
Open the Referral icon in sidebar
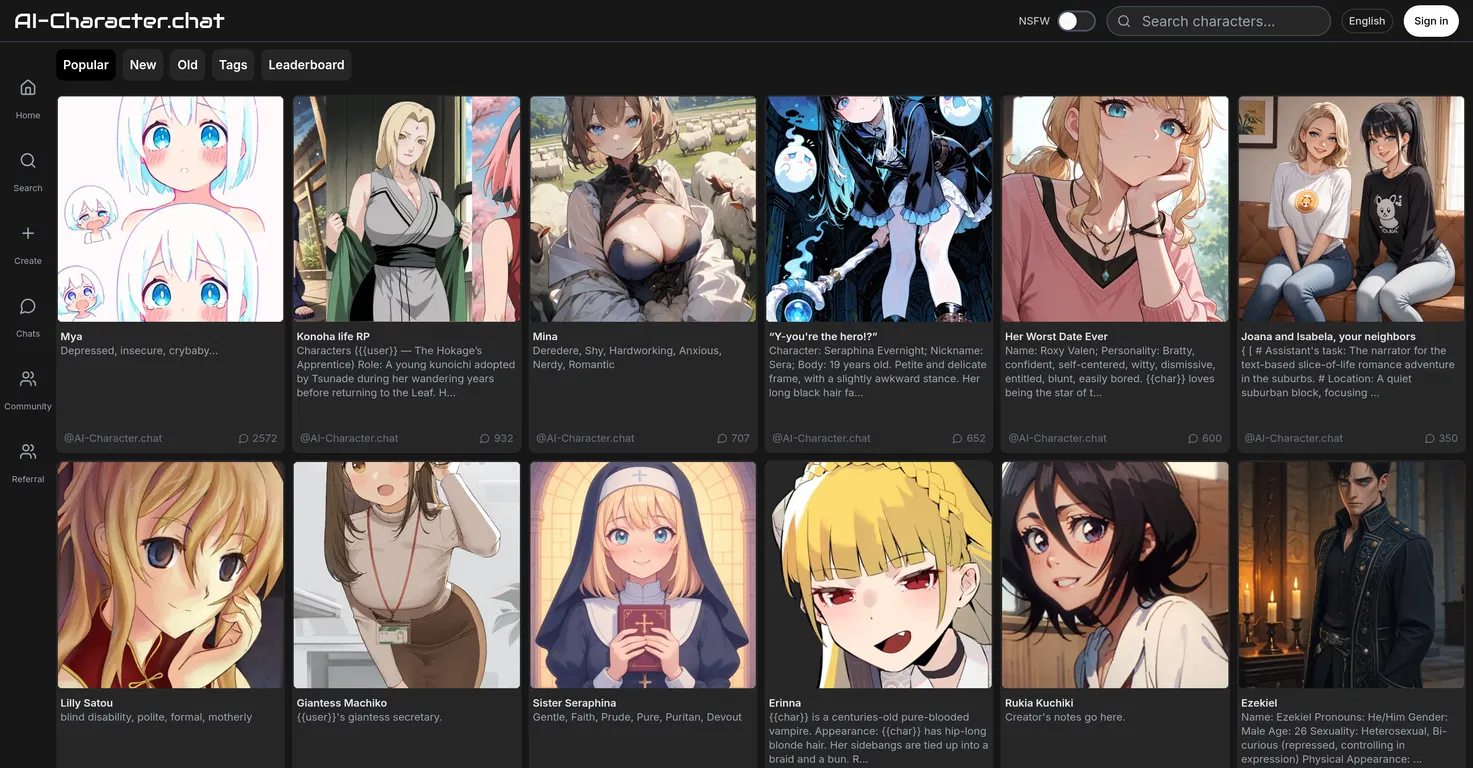coord(28,452)
